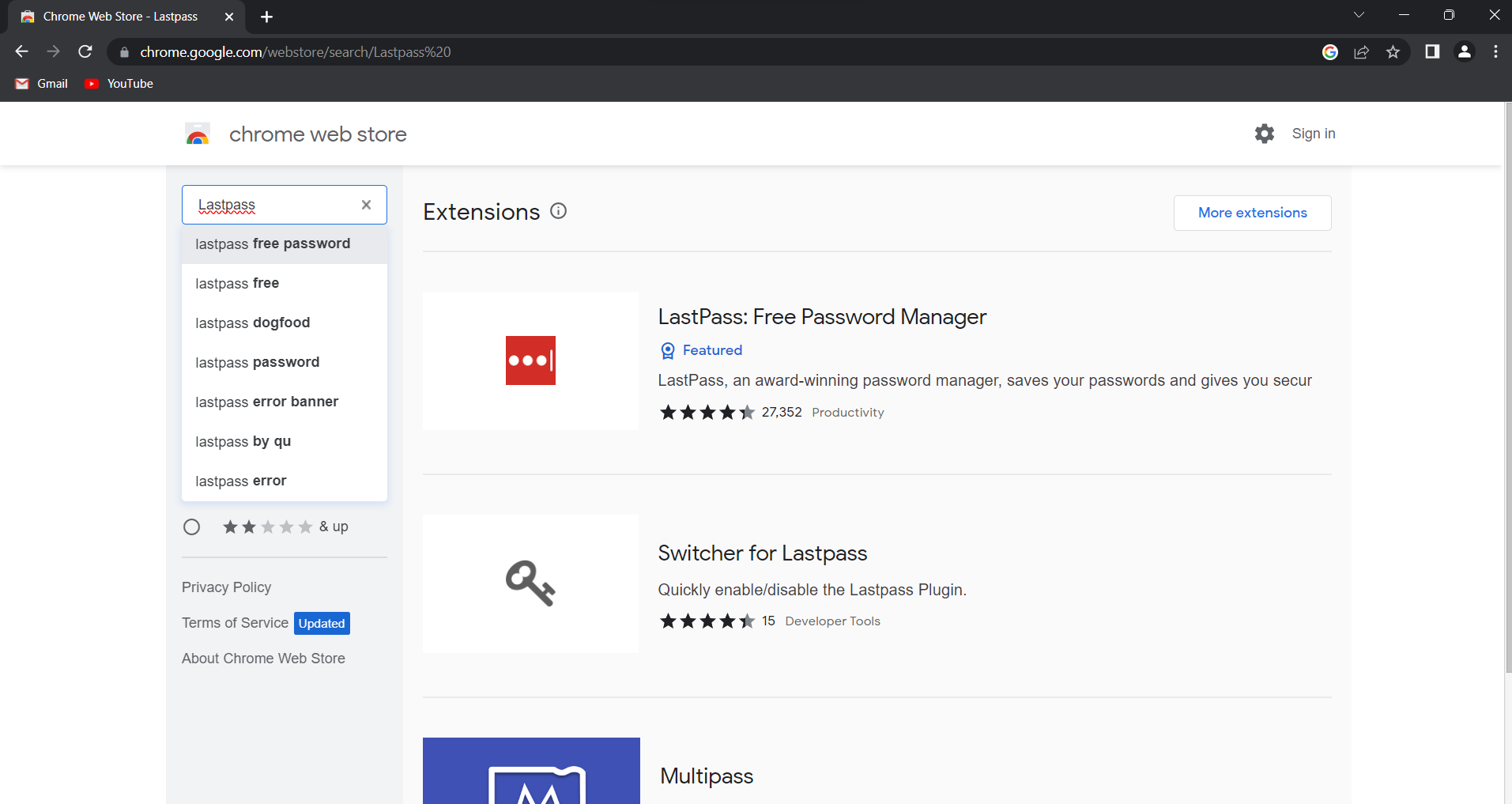This screenshot has width=1512, height=804.
Task: Bookmark the page with the star icon
Action: tap(1393, 51)
